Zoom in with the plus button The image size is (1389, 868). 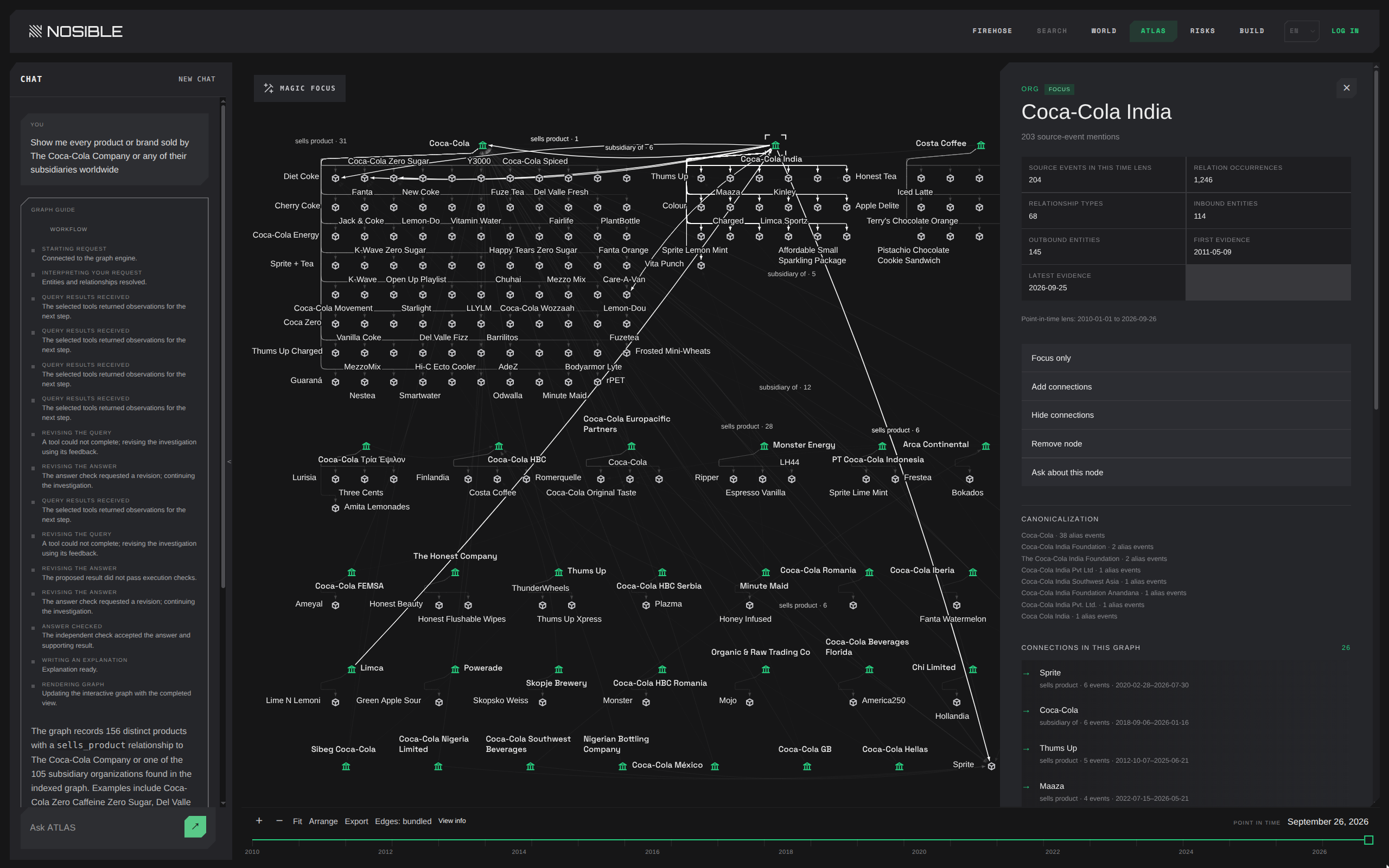(259, 821)
